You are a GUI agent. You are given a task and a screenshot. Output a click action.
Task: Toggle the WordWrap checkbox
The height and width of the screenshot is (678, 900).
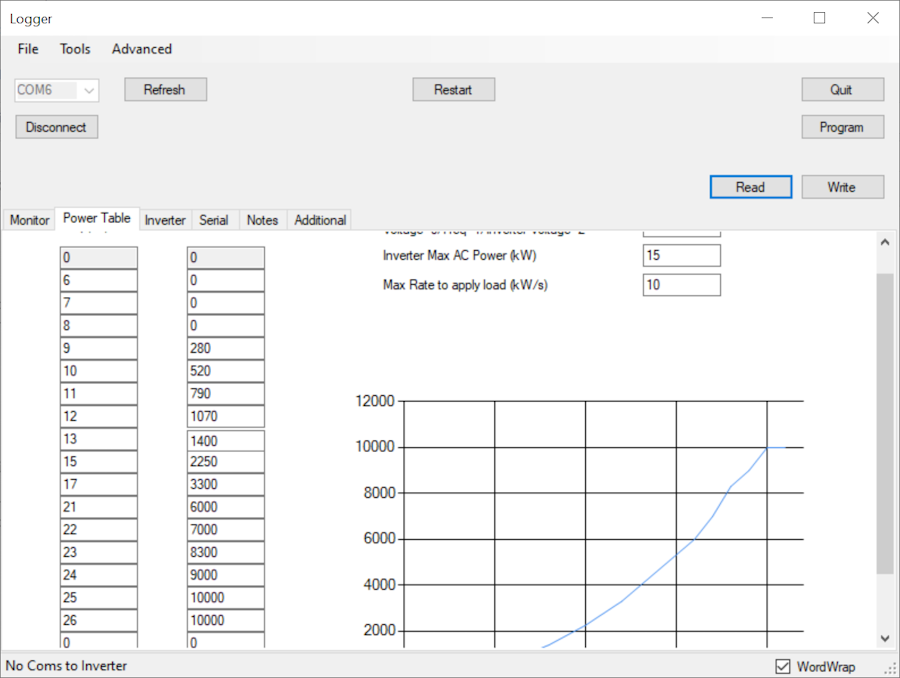tap(783, 666)
